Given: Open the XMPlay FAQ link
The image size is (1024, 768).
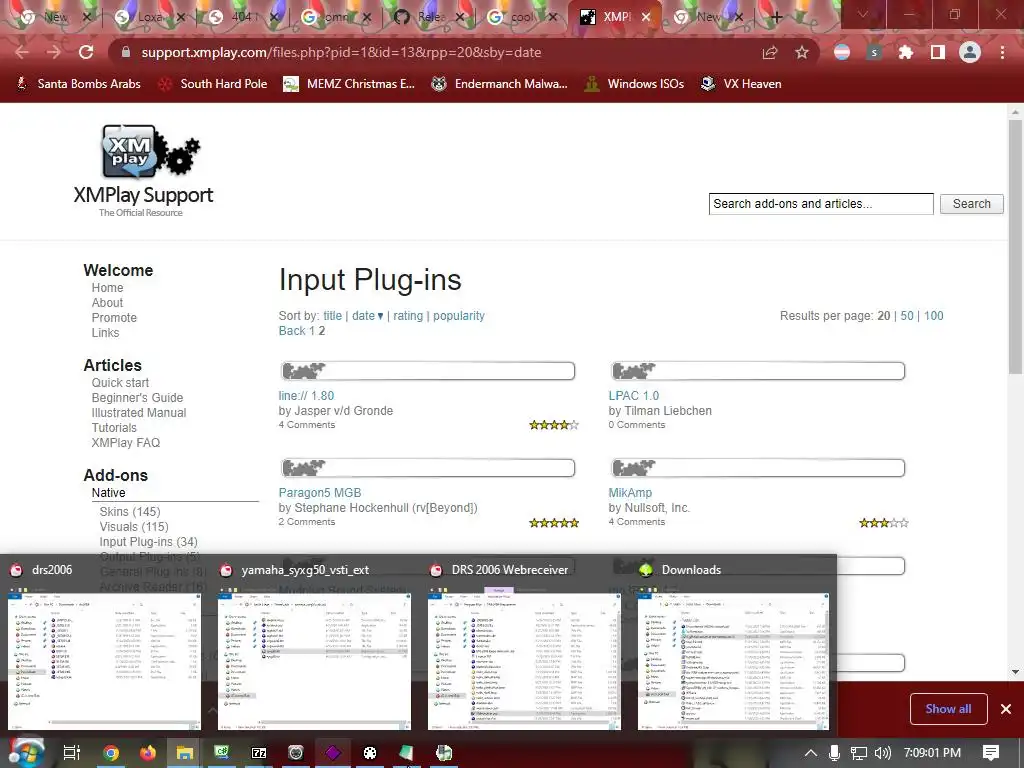Looking at the screenshot, I should tap(125, 443).
